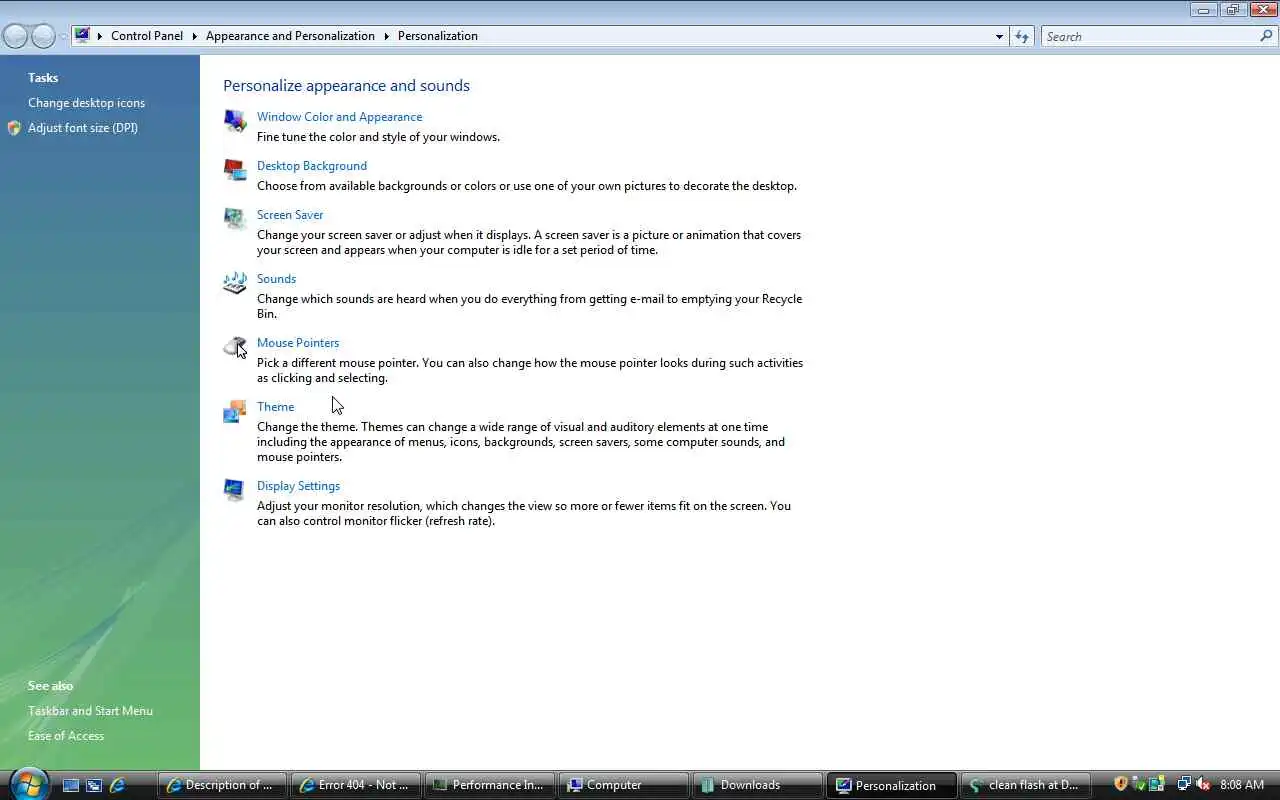Click the network tray icon

point(1184,785)
